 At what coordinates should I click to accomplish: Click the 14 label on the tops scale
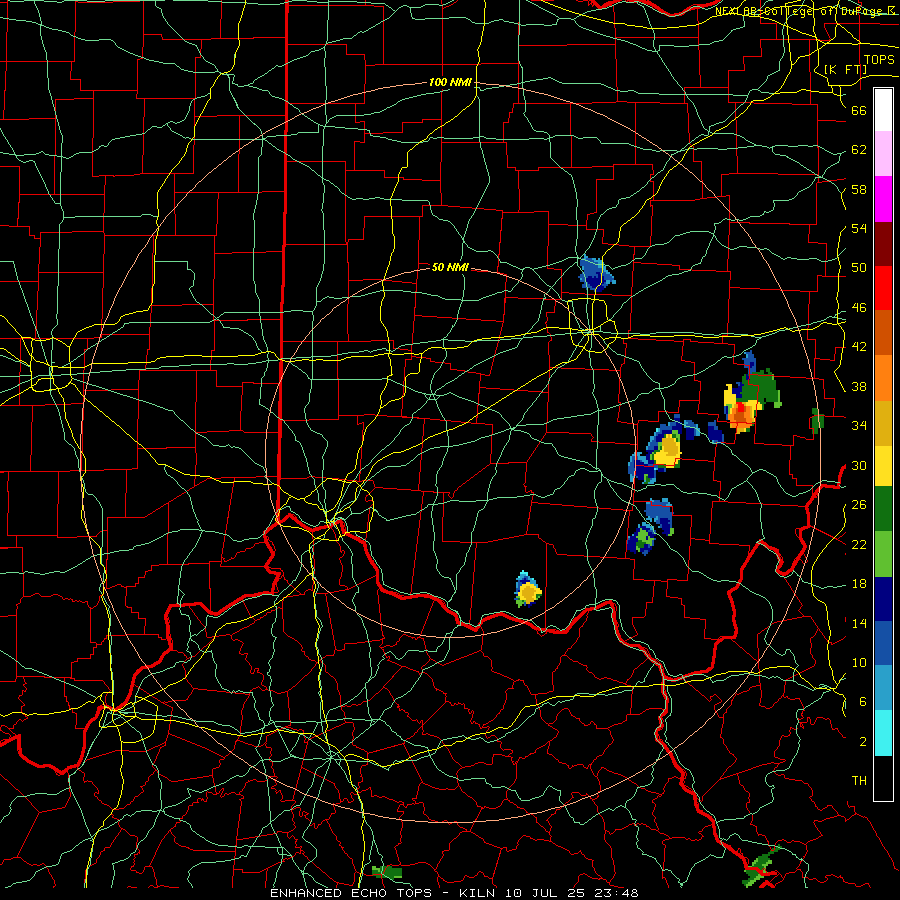click(859, 623)
